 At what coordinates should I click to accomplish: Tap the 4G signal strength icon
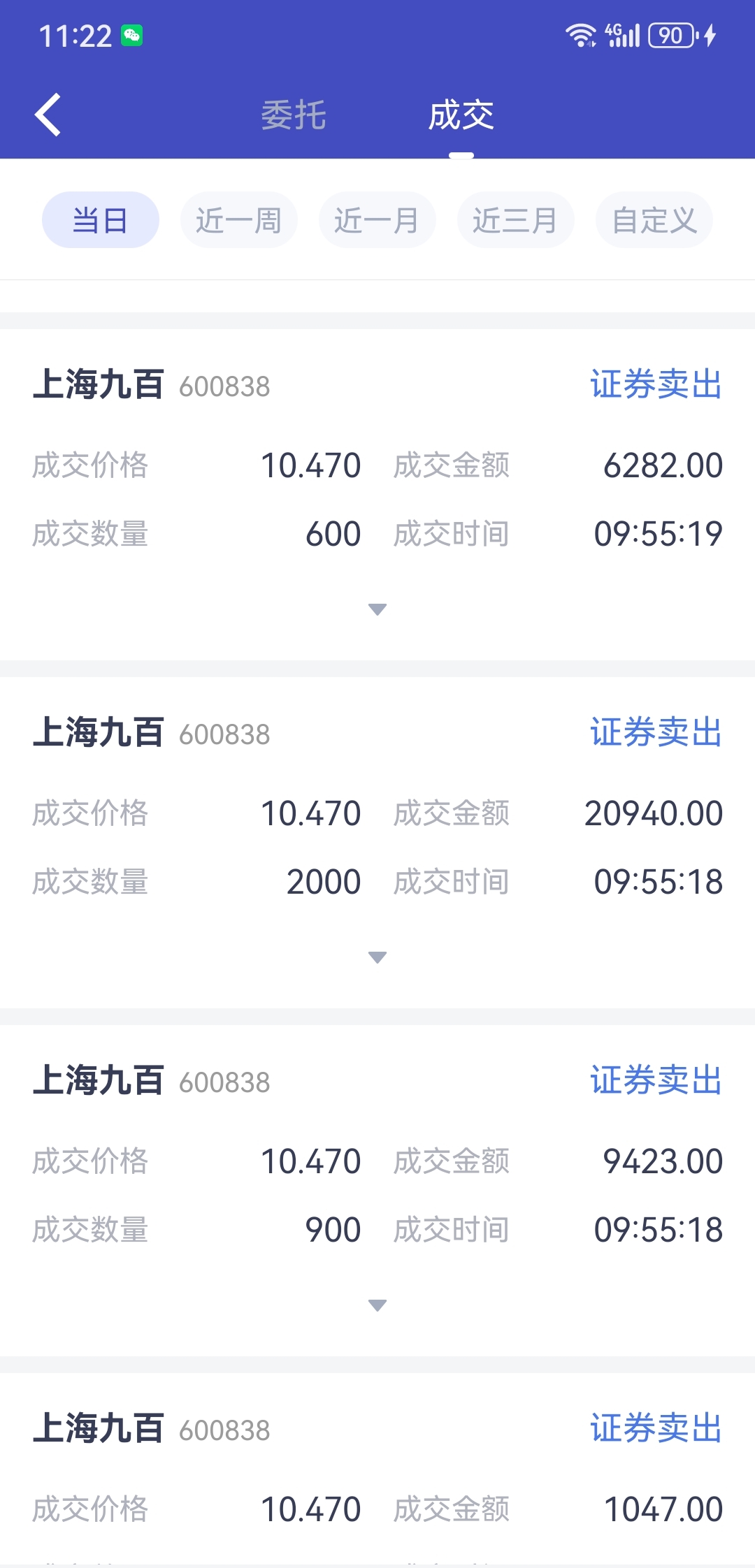tap(622, 35)
